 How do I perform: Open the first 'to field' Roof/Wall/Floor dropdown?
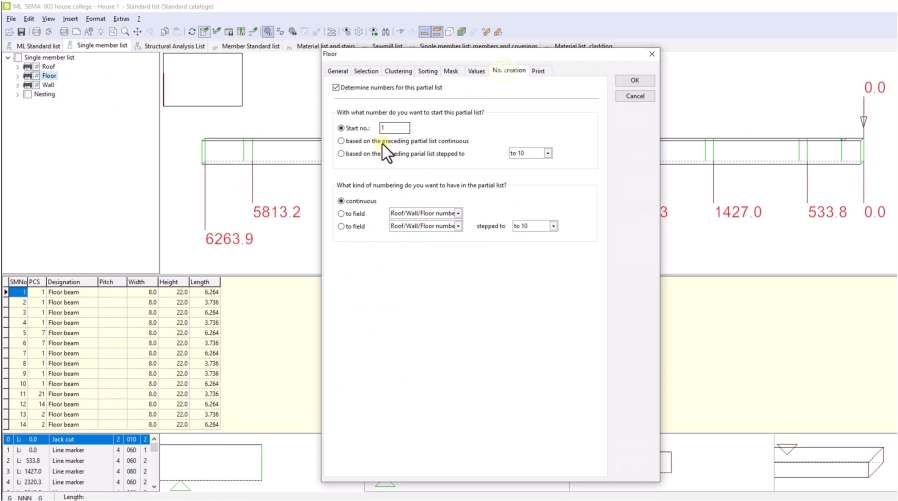pos(458,213)
